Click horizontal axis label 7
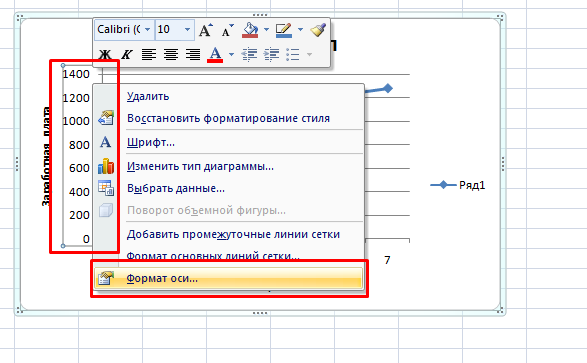This screenshot has height=363, width=587. pyautogui.click(x=387, y=260)
